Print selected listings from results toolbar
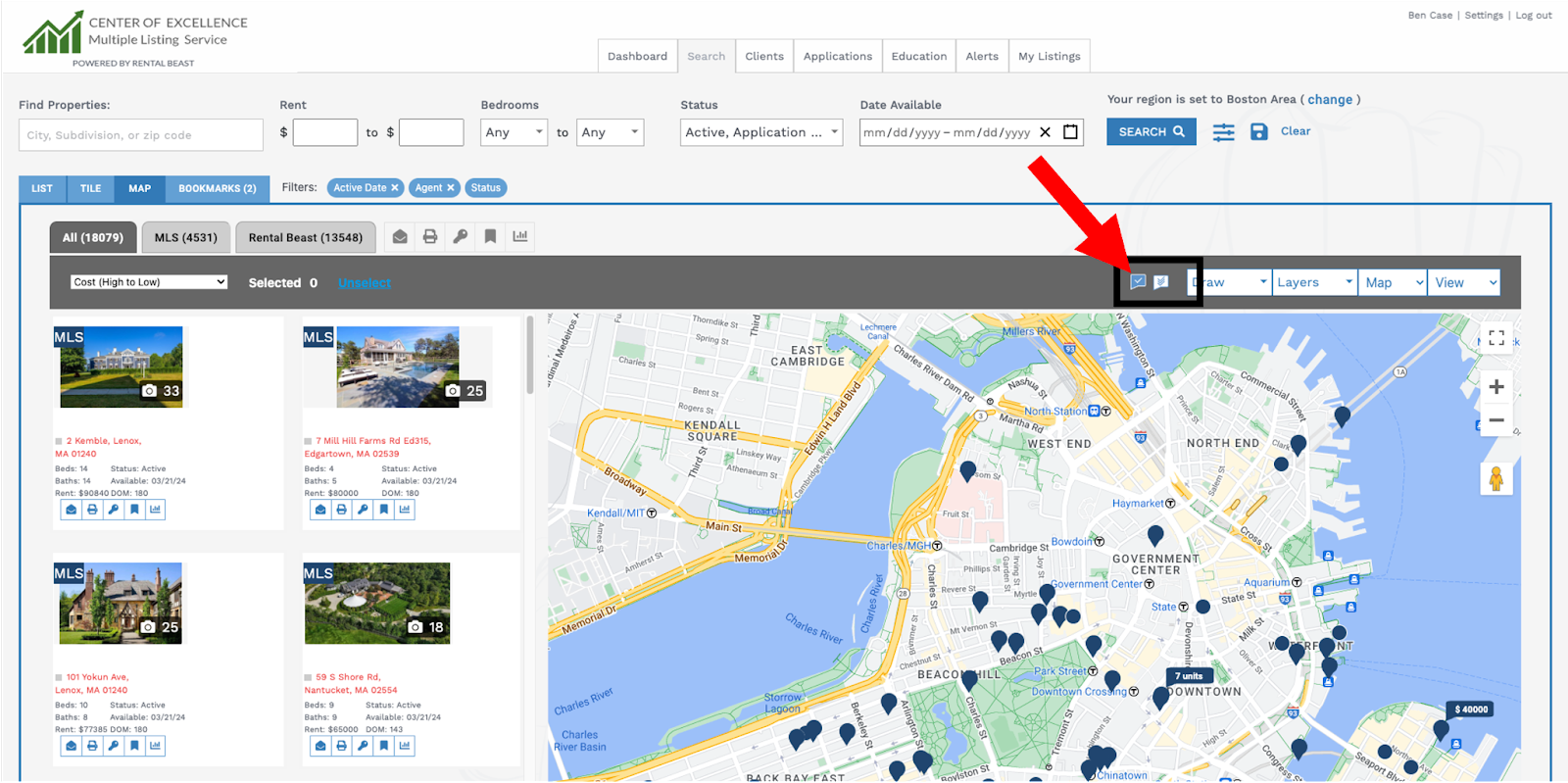Screen dimensions: 1568x783 430,236
